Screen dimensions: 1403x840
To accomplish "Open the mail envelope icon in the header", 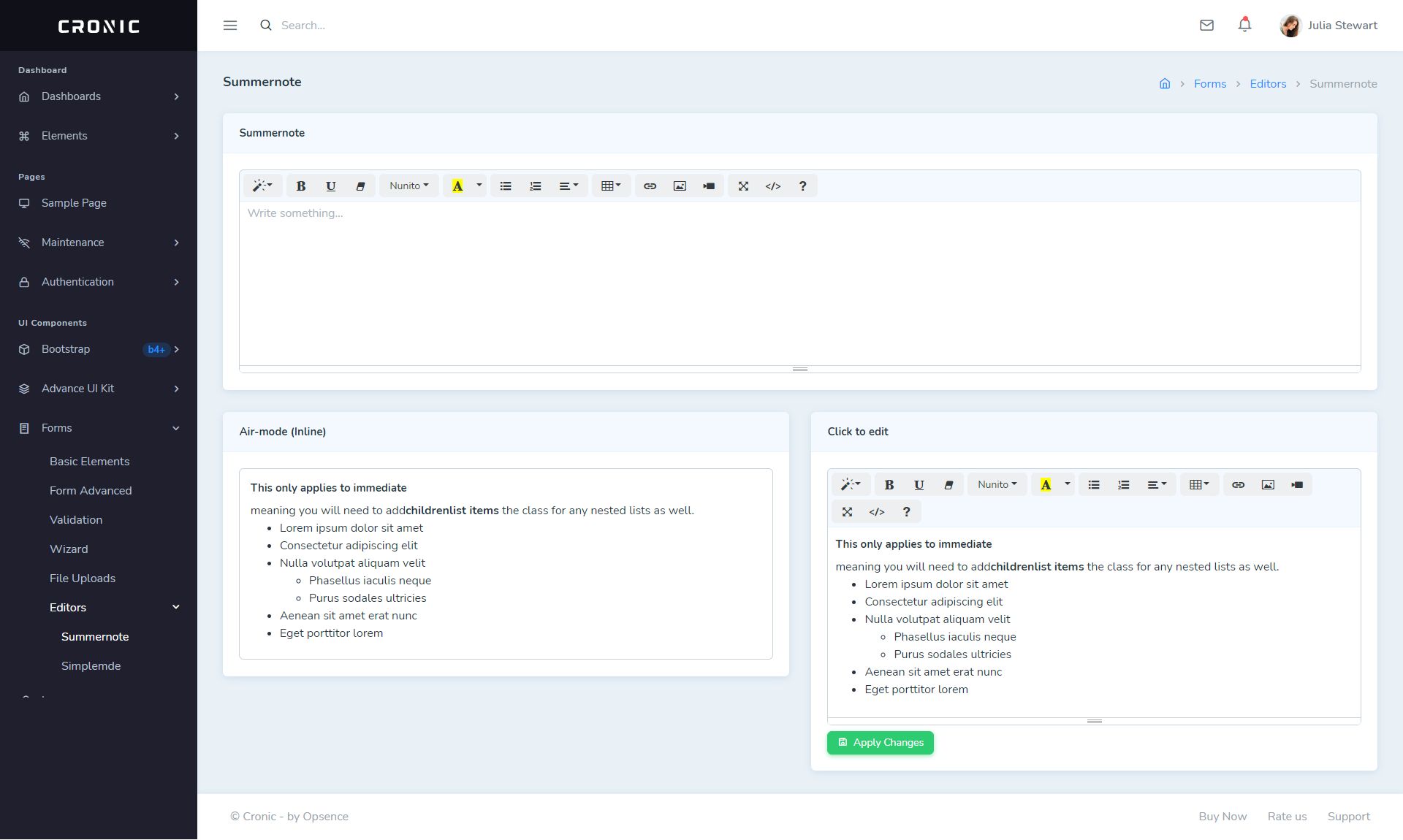I will [x=1206, y=26].
